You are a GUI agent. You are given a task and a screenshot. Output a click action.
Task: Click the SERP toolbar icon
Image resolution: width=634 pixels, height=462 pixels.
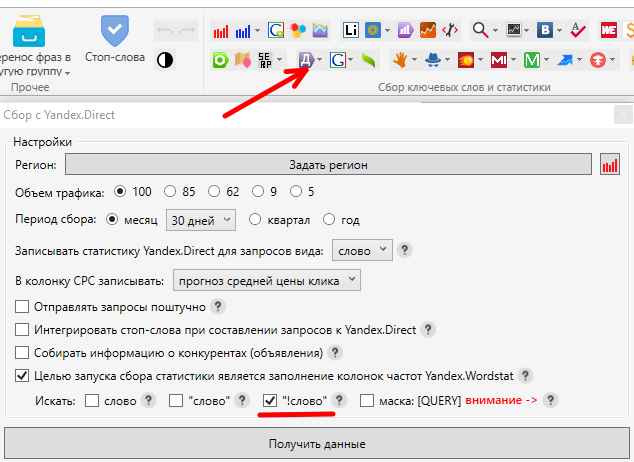[x=269, y=60]
